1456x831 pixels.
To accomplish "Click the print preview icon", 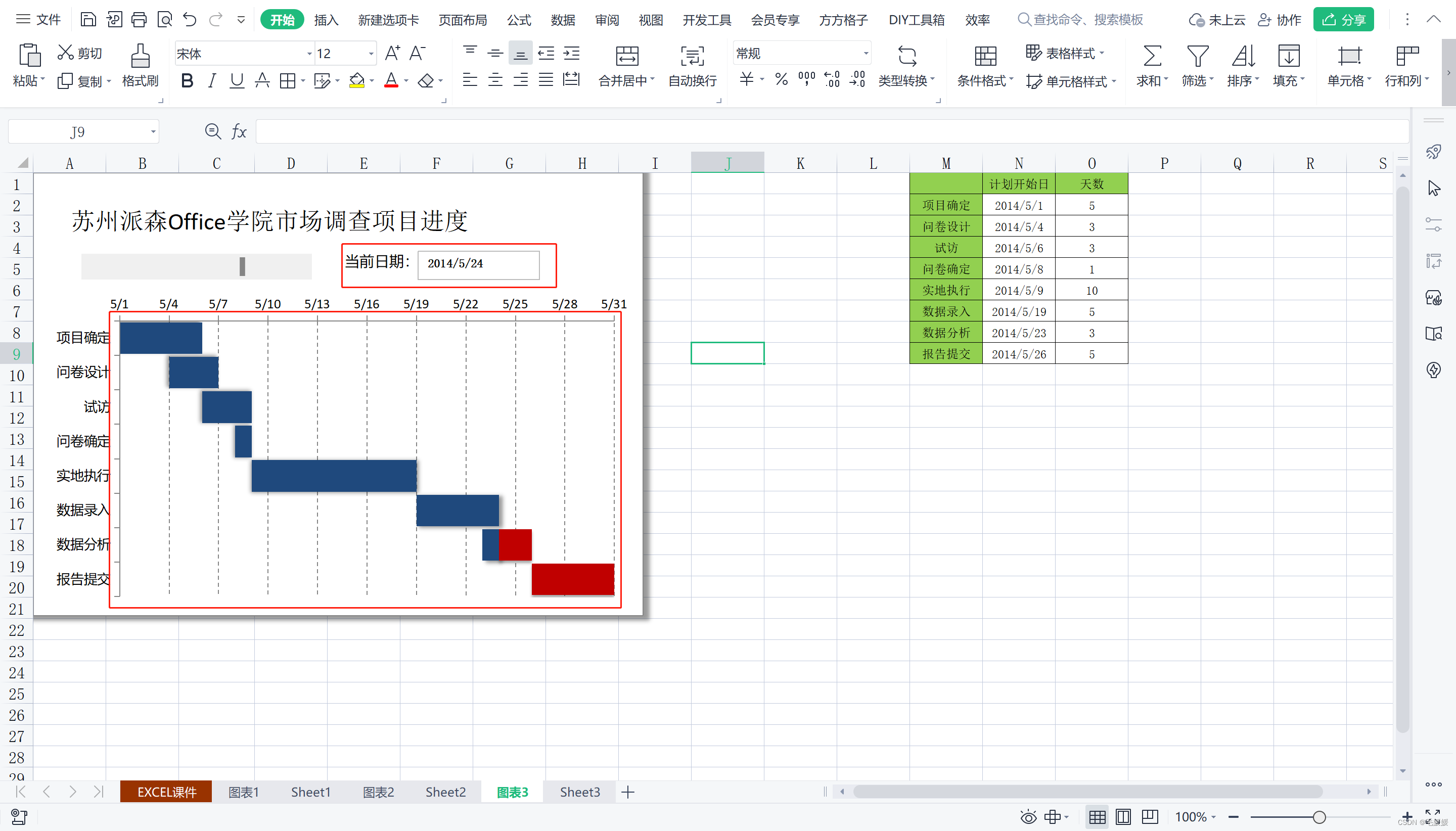I will [165, 20].
